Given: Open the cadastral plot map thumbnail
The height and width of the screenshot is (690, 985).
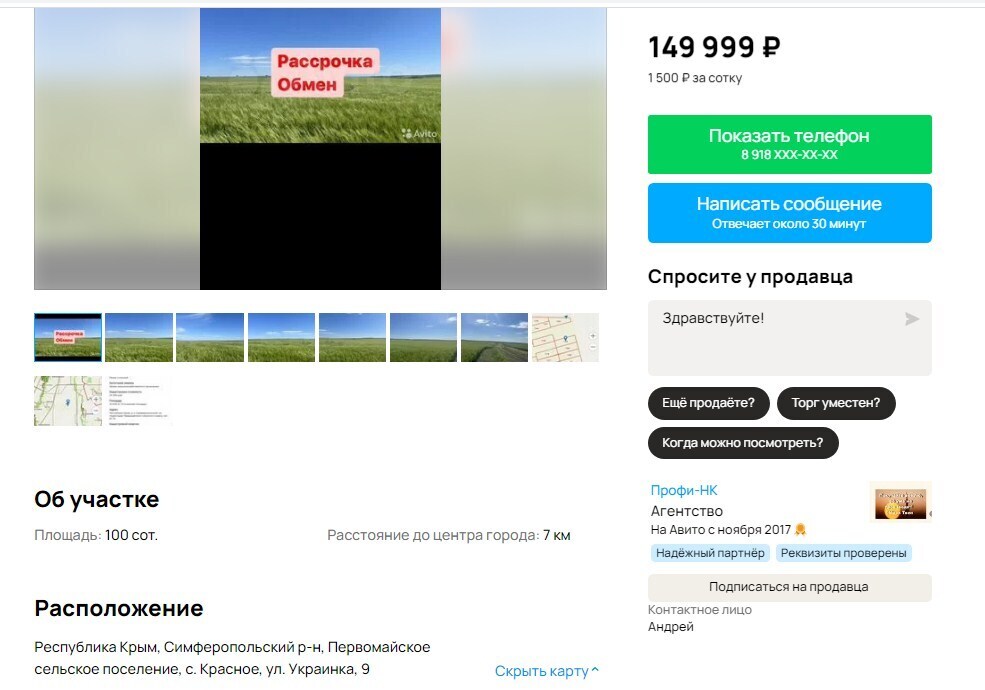Looking at the screenshot, I should (565, 337).
